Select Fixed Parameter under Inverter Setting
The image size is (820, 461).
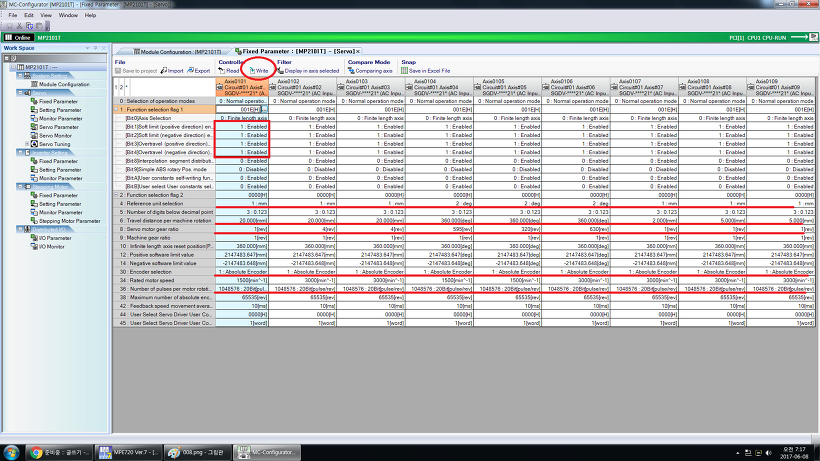point(58,161)
